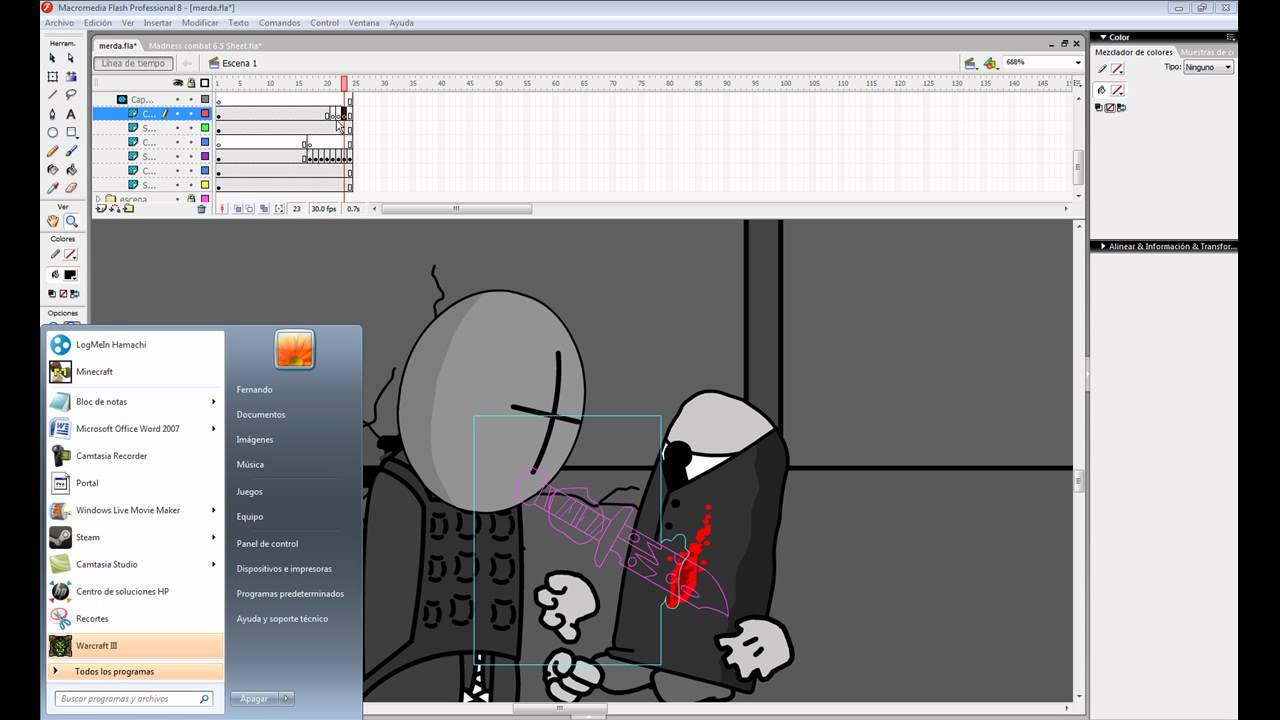Switch to Madness combat 6.5 Sheet.fla tab
This screenshot has height=720, width=1280.
coord(205,46)
